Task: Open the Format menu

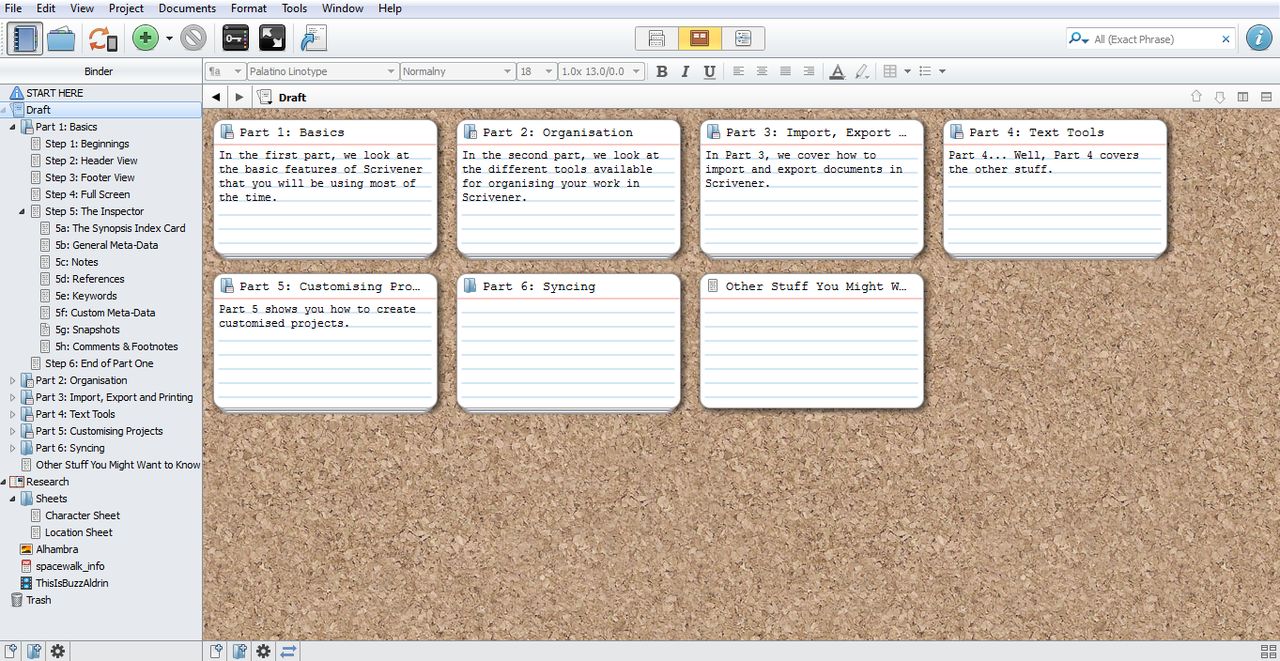Action: [249, 8]
